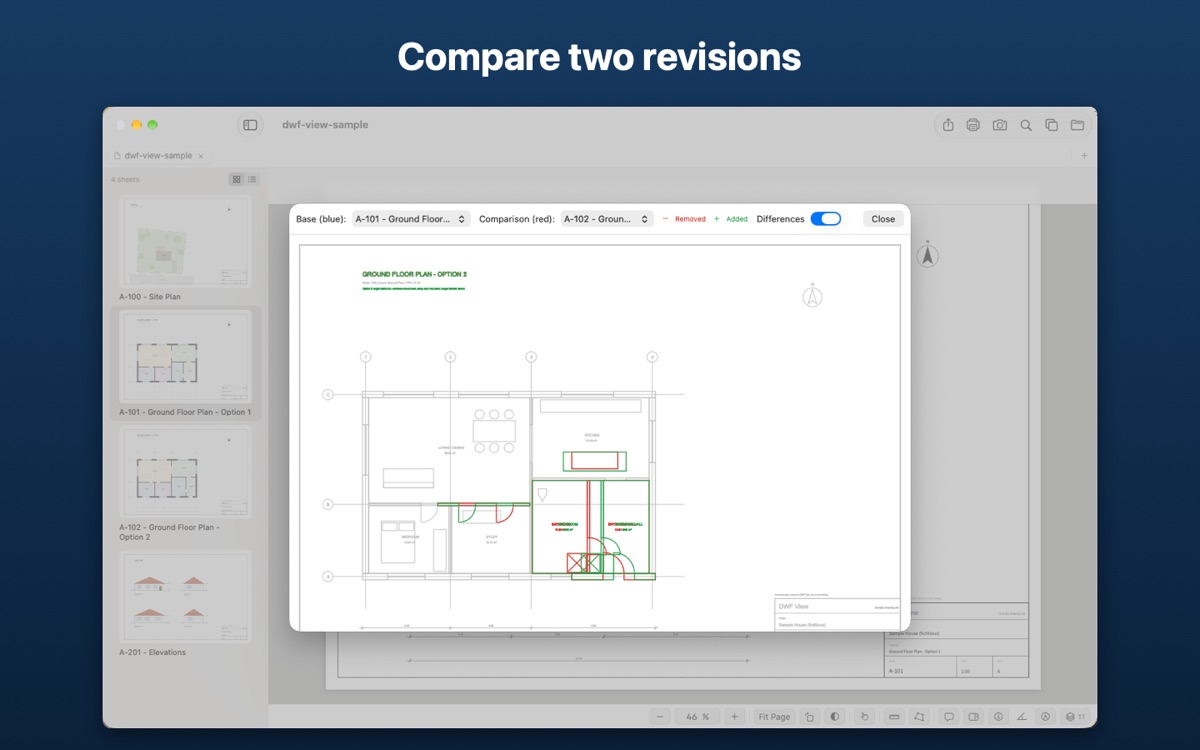This screenshot has height=750, width=1200.
Task: Click the Print icon
Action: (x=973, y=125)
